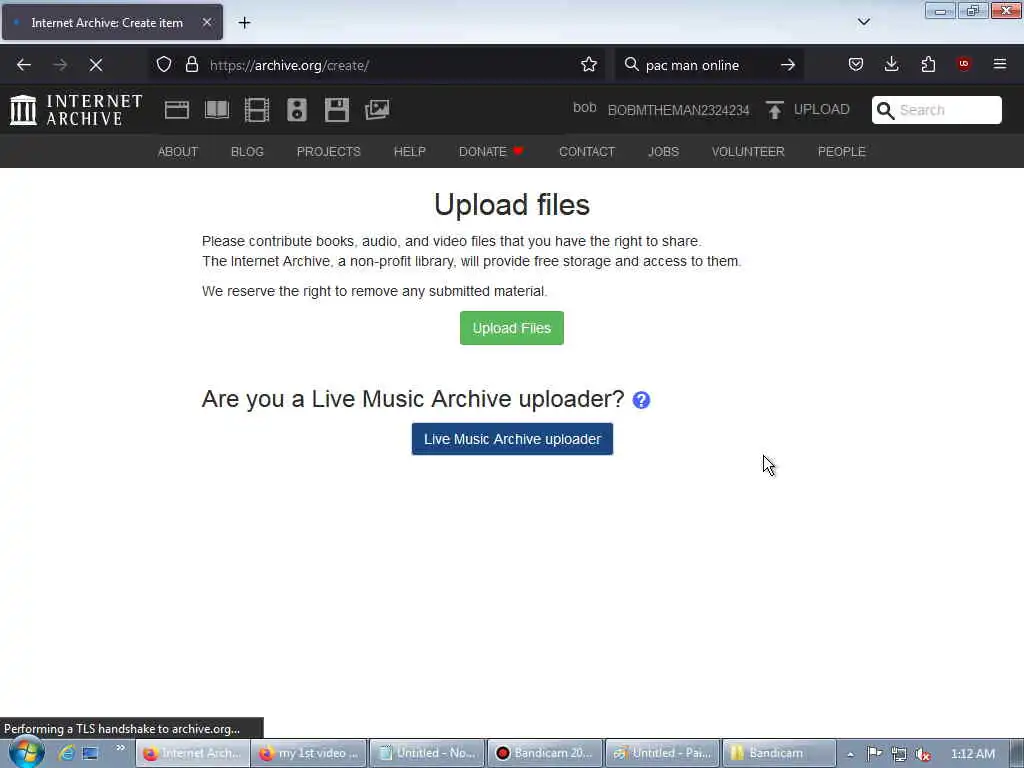Switch to Untitled - Paint taskbar window

pos(662,753)
